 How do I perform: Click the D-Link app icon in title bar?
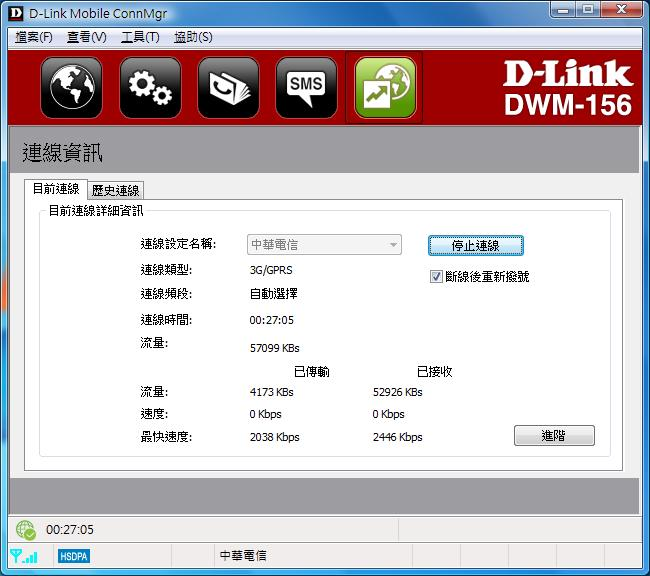point(16,13)
